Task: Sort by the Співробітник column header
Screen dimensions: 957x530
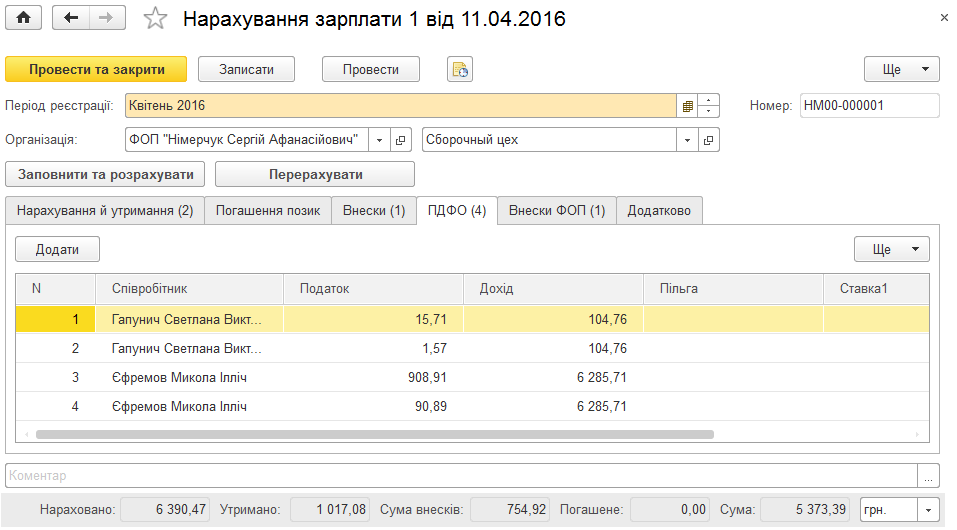Action: tap(189, 289)
